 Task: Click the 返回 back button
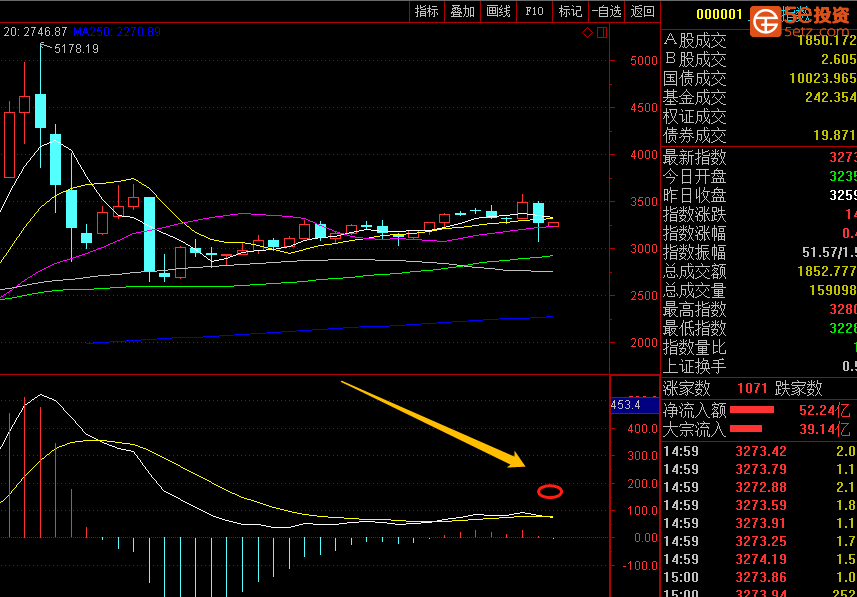[x=642, y=11]
